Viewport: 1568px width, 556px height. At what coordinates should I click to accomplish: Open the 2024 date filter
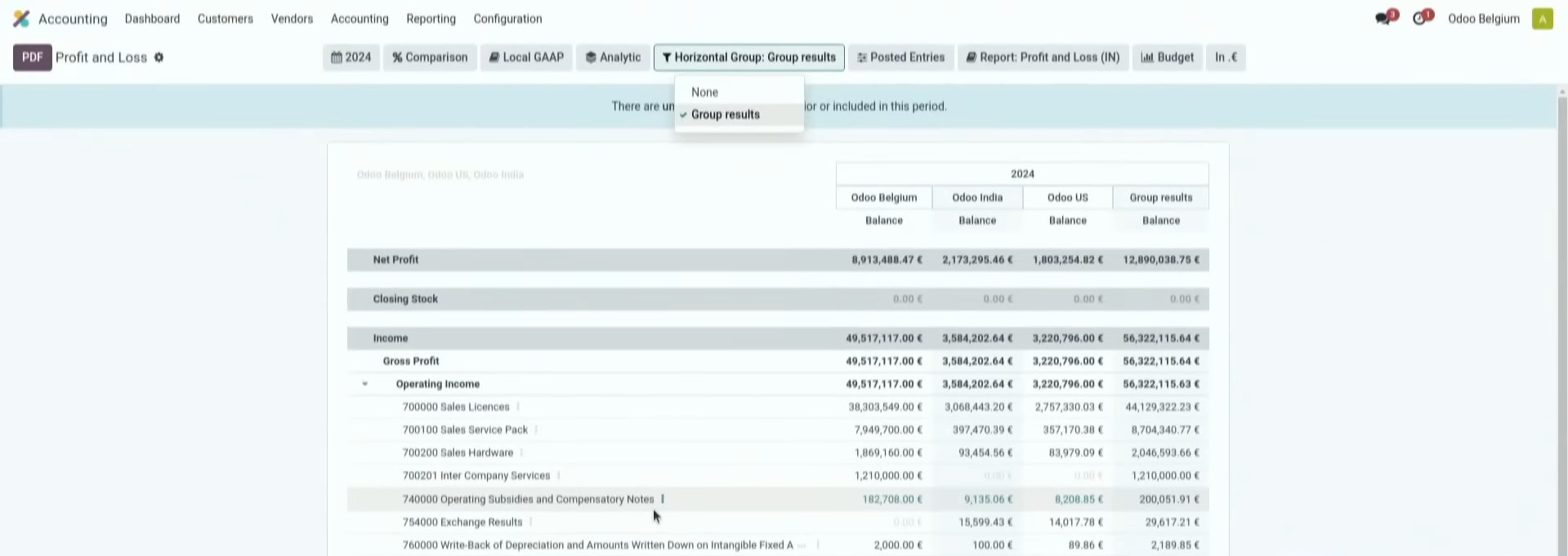point(351,57)
